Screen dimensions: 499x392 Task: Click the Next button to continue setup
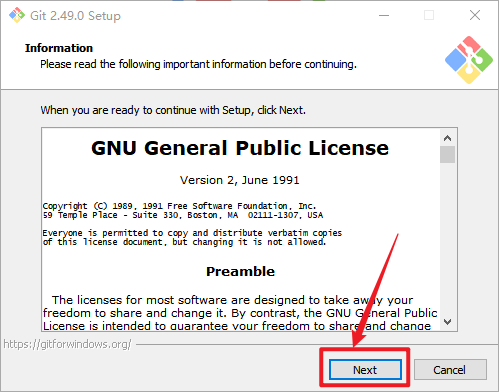click(x=365, y=369)
